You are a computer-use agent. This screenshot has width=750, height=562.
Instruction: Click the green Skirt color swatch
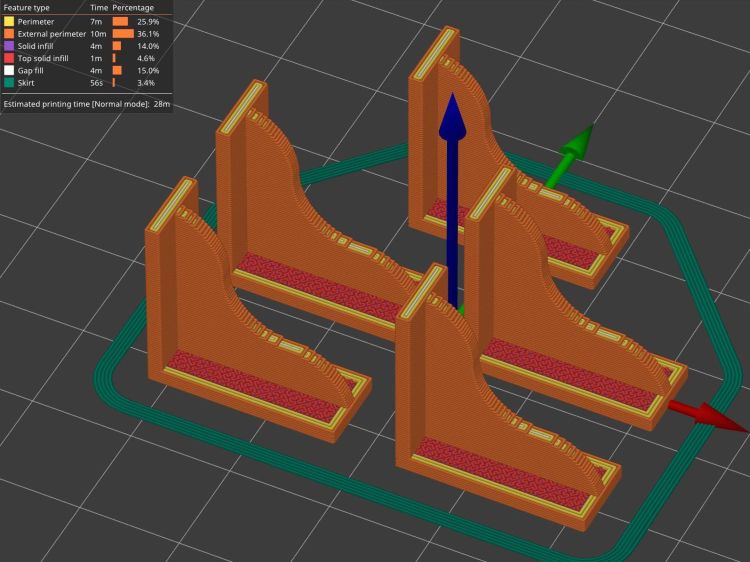click(9, 83)
